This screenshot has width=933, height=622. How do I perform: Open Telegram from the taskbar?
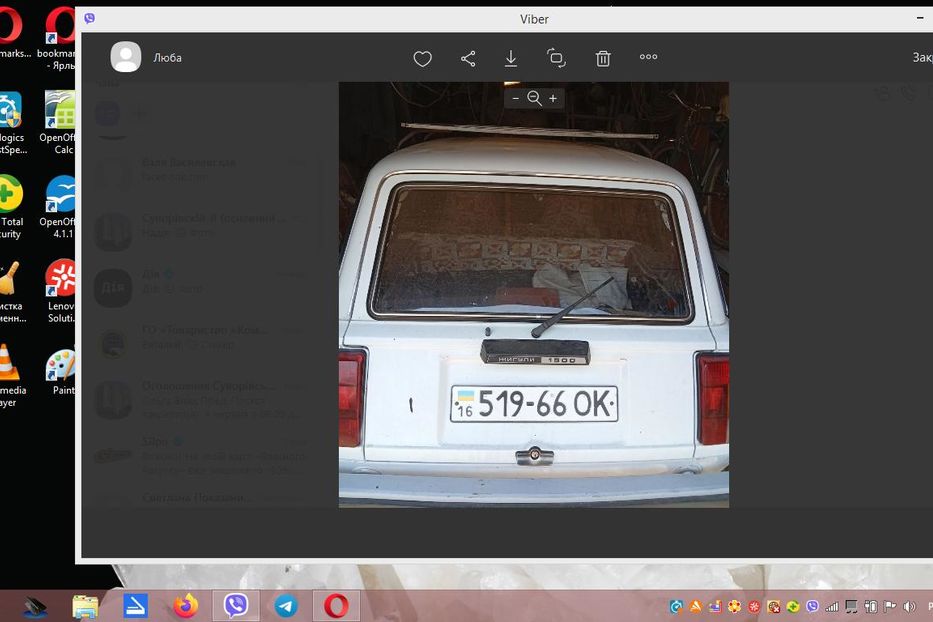pos(286,606)
